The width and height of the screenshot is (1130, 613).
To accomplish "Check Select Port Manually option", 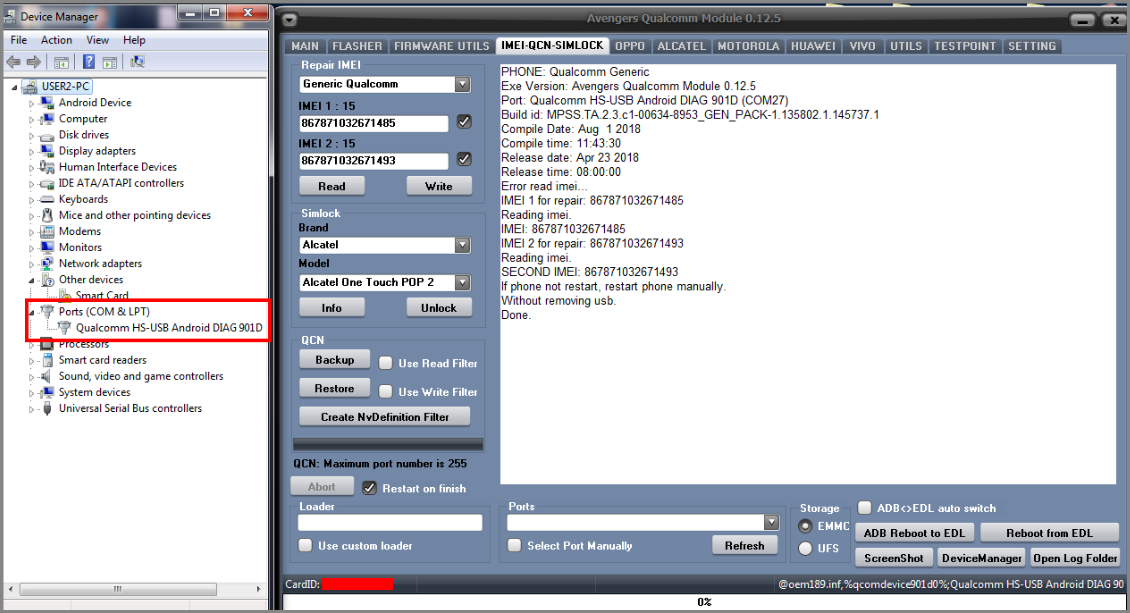I will (x=514, y=545).
